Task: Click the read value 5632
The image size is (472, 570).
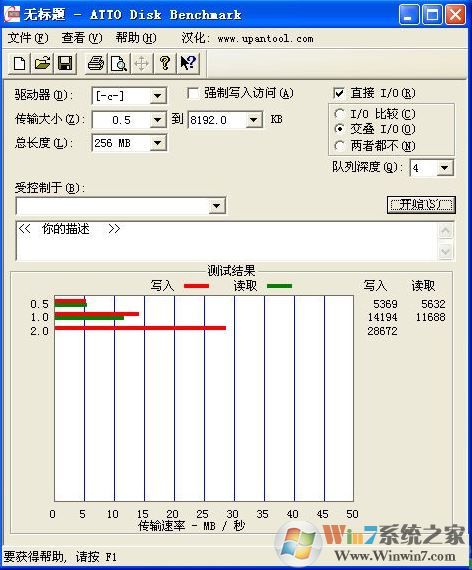Action: coord(433,304)
